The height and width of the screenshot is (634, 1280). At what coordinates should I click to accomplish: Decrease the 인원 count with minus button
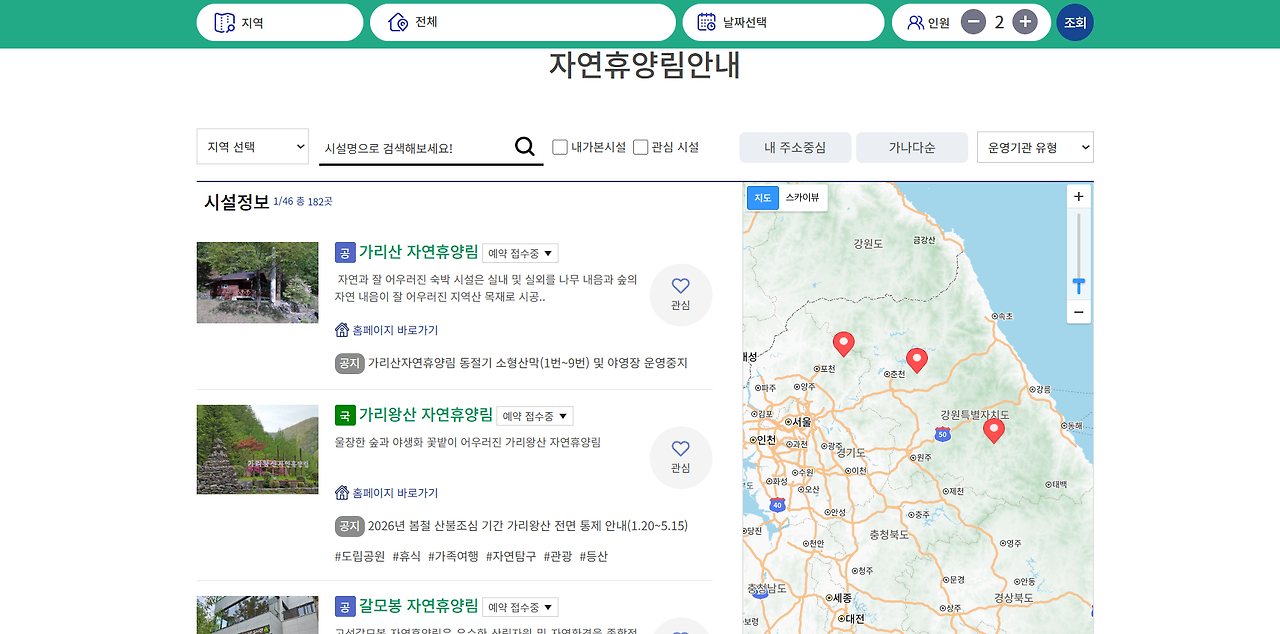973,22
